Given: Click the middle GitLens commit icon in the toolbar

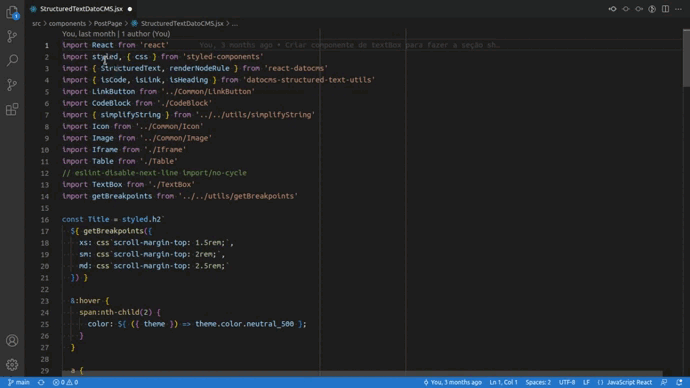Looking at the screenshot, I should tap(625, 9).
